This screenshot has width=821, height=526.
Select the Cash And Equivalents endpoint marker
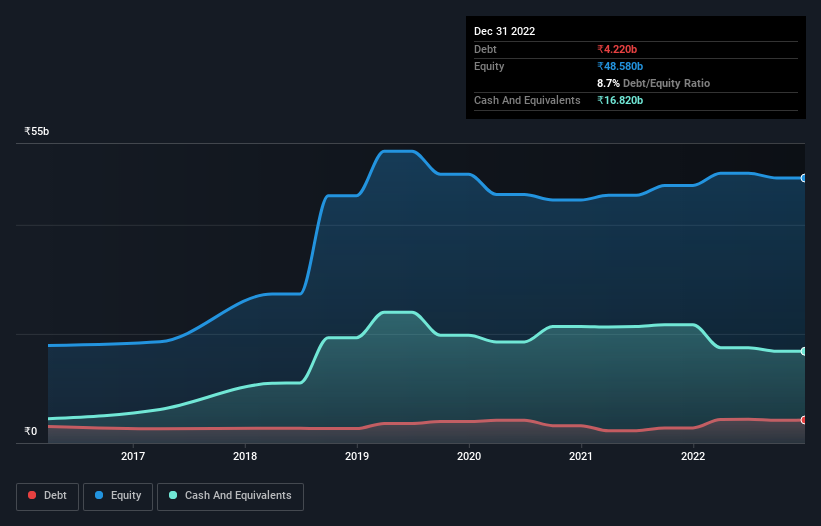[x=804, y=351]
